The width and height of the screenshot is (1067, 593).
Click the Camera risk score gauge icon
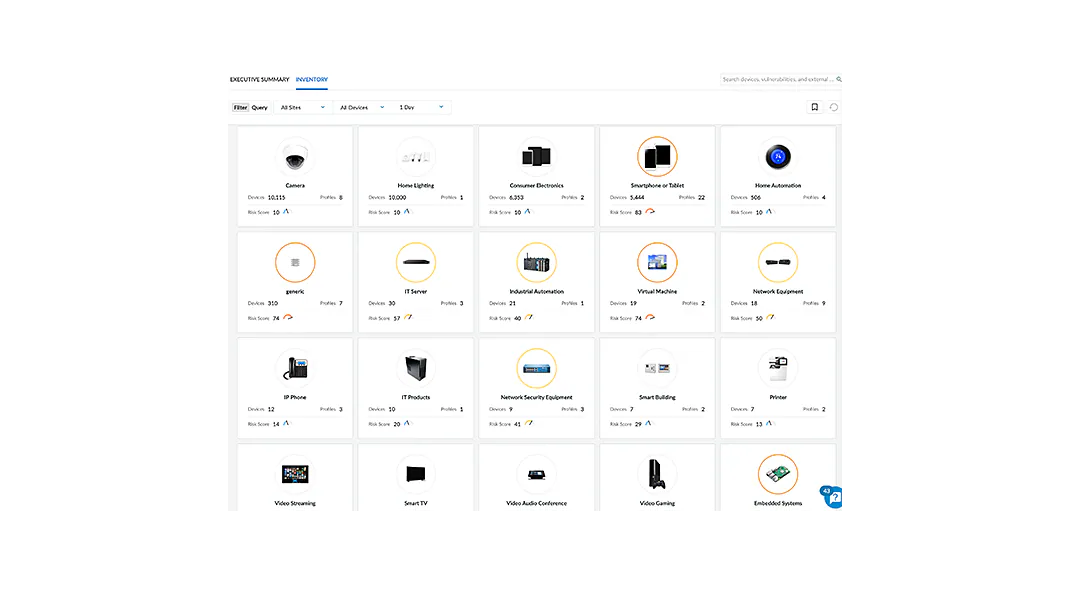coord(286,212)
